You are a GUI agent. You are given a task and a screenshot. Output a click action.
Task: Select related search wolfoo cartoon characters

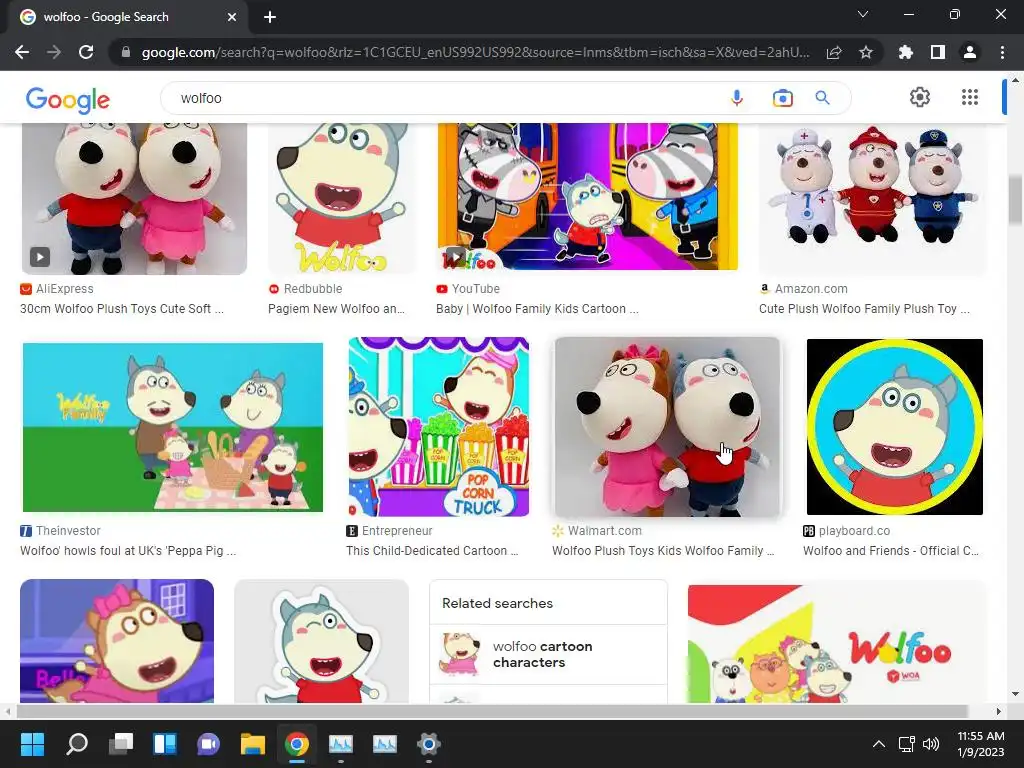pyautogui.click(x=549, y=654)
